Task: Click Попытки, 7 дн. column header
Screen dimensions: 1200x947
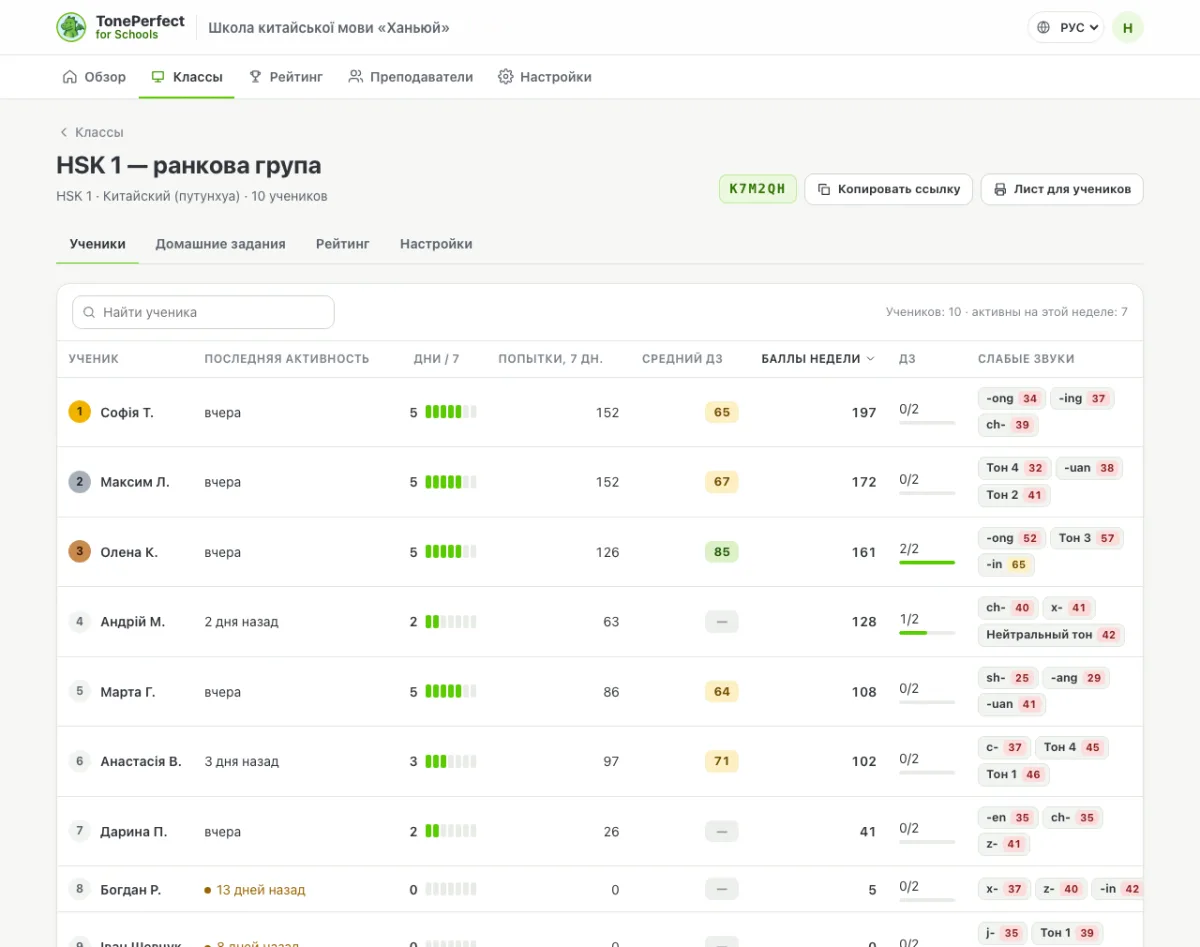Action: (x=551, y=359)
